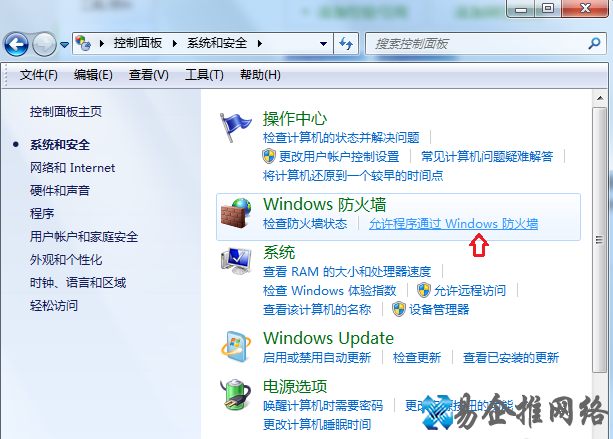Open the address bar history dropdown arrow
The width and height of the screenshot is (613, 439).
[x=323, y=44]
